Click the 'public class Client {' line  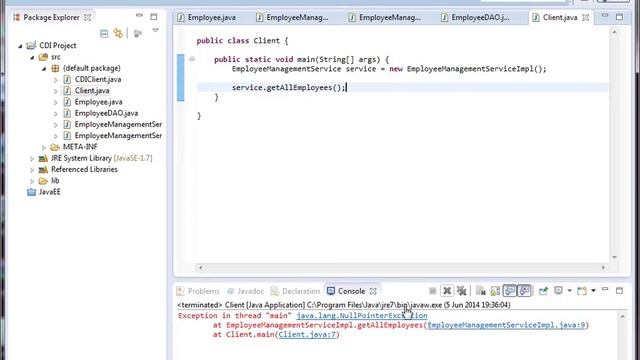pos(242,41)
